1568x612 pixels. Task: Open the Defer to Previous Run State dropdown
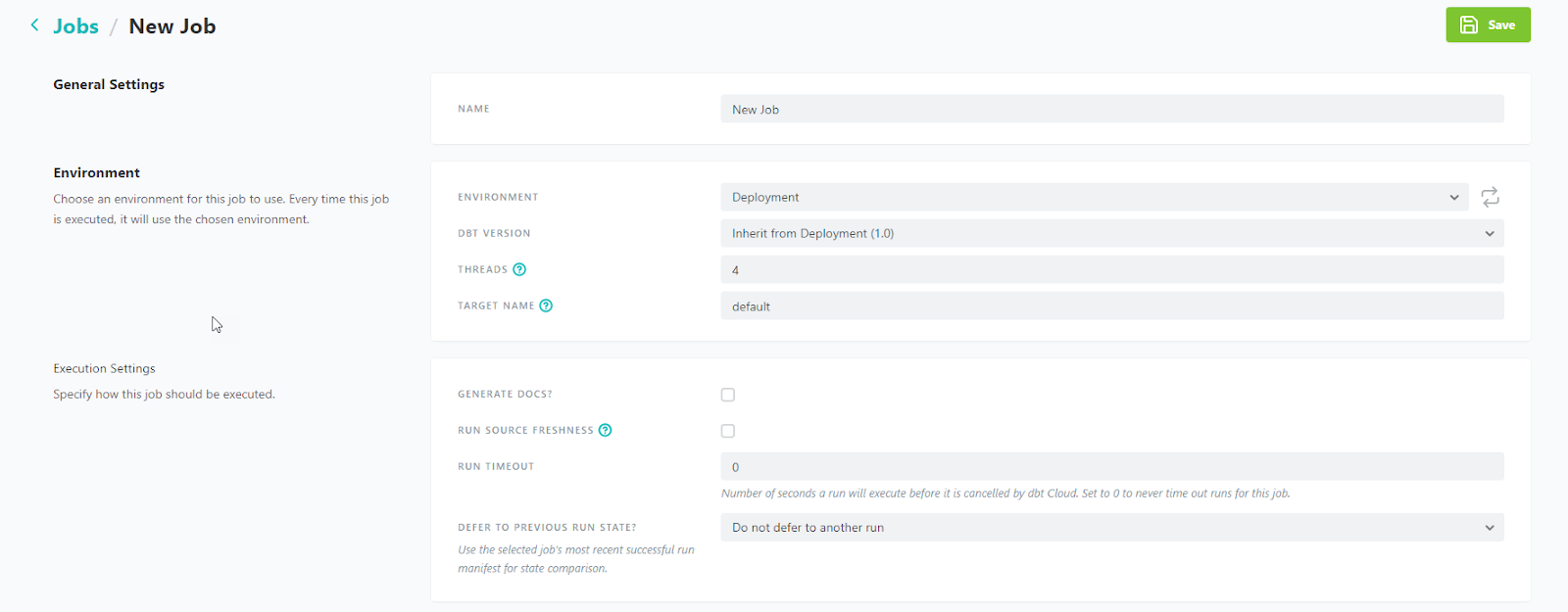coord(1111,528)
